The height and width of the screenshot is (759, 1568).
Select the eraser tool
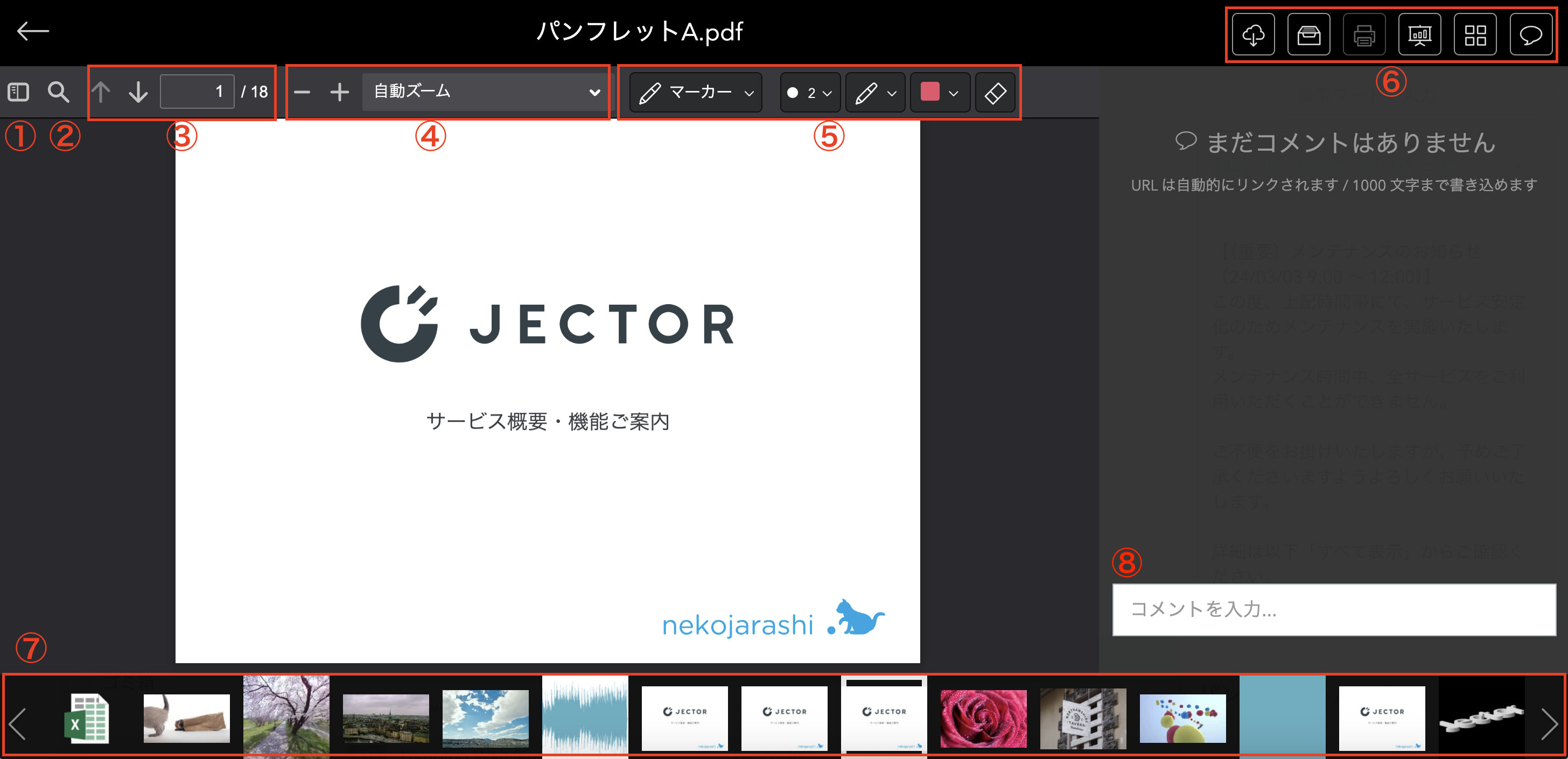(995, 92)
